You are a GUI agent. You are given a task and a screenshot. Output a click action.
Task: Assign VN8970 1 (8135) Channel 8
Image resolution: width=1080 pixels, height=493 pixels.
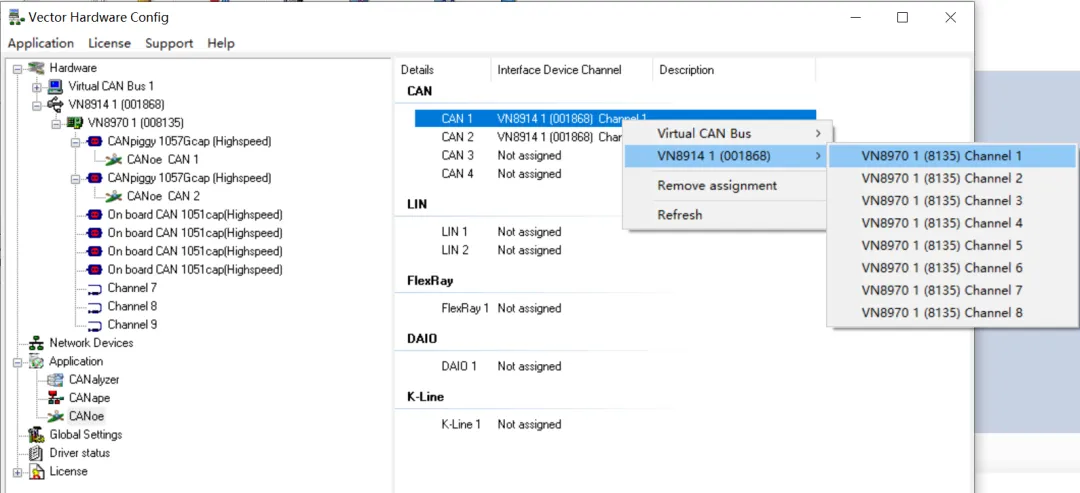click(x=952, y=313)
